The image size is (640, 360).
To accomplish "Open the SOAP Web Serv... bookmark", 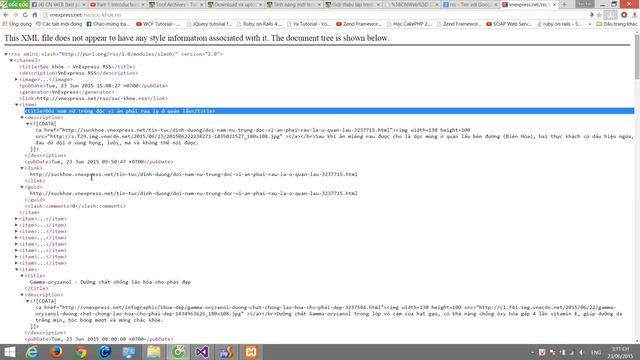I will pyautogui.click(x=509, y=24).
